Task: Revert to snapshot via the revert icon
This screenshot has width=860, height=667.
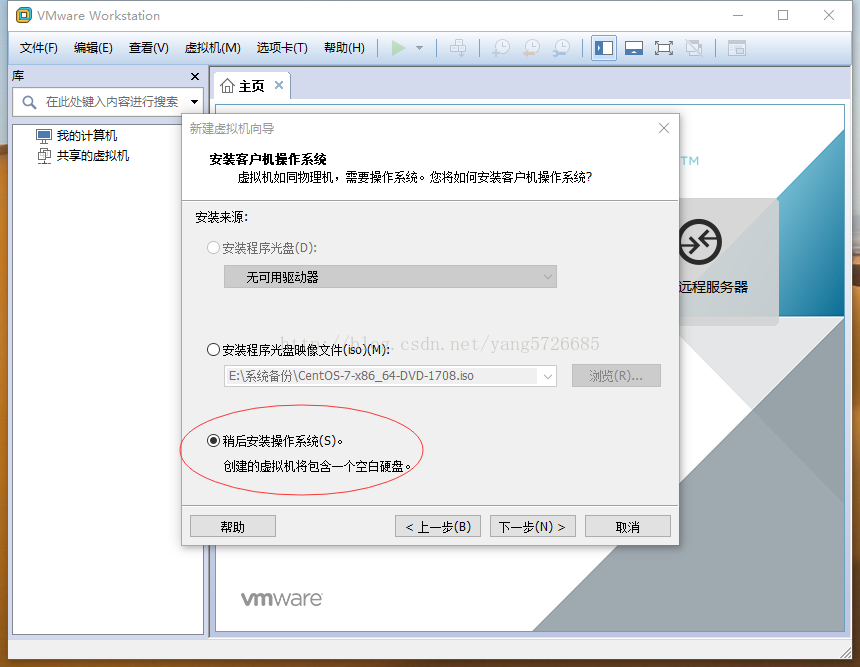Action: (x=531, y=47)
